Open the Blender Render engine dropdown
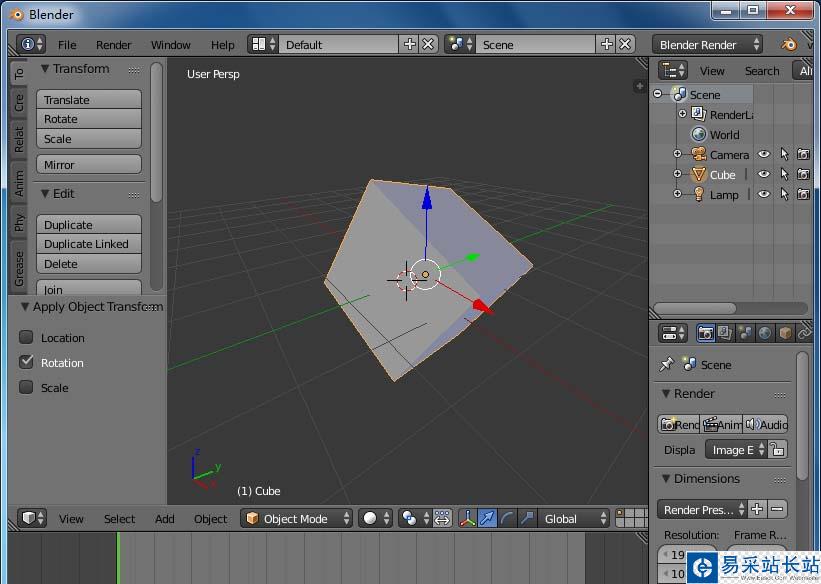 707,44
